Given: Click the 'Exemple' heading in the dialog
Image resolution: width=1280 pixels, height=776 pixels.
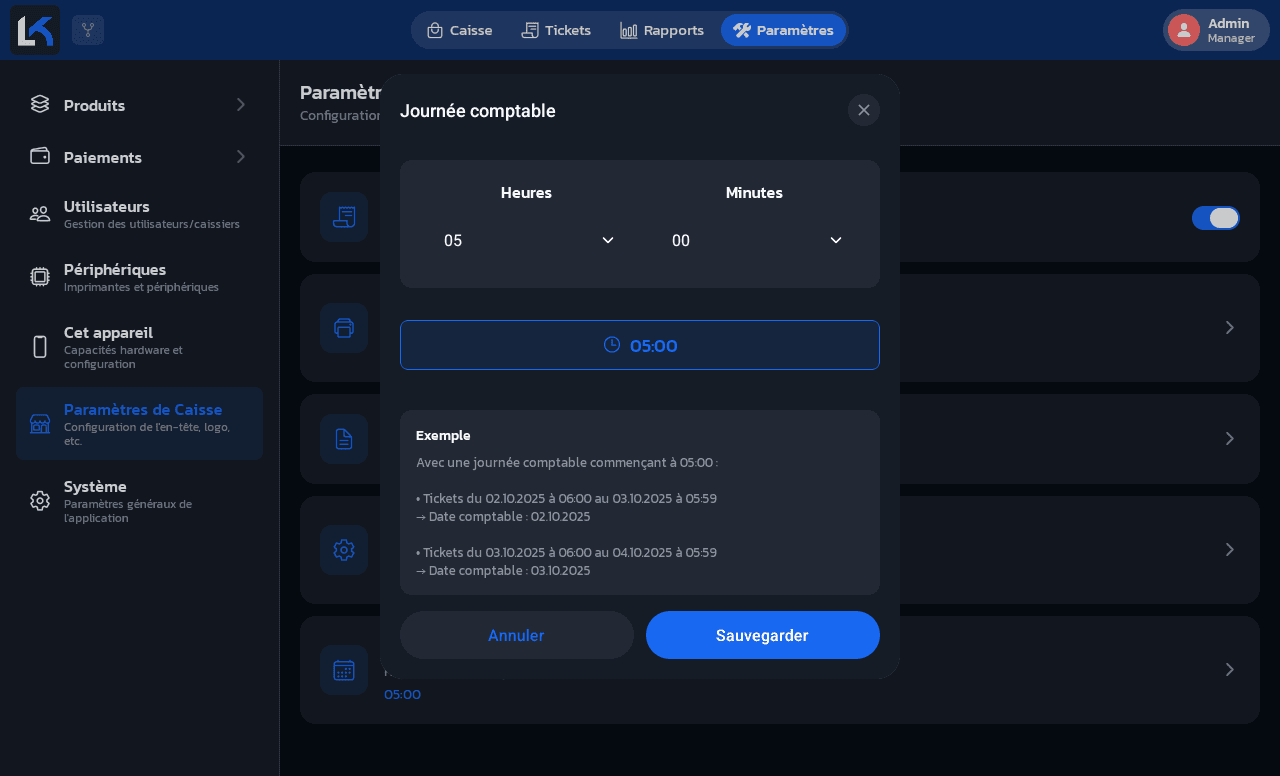Looking at the screenshot, I should [x=443, y=435].
